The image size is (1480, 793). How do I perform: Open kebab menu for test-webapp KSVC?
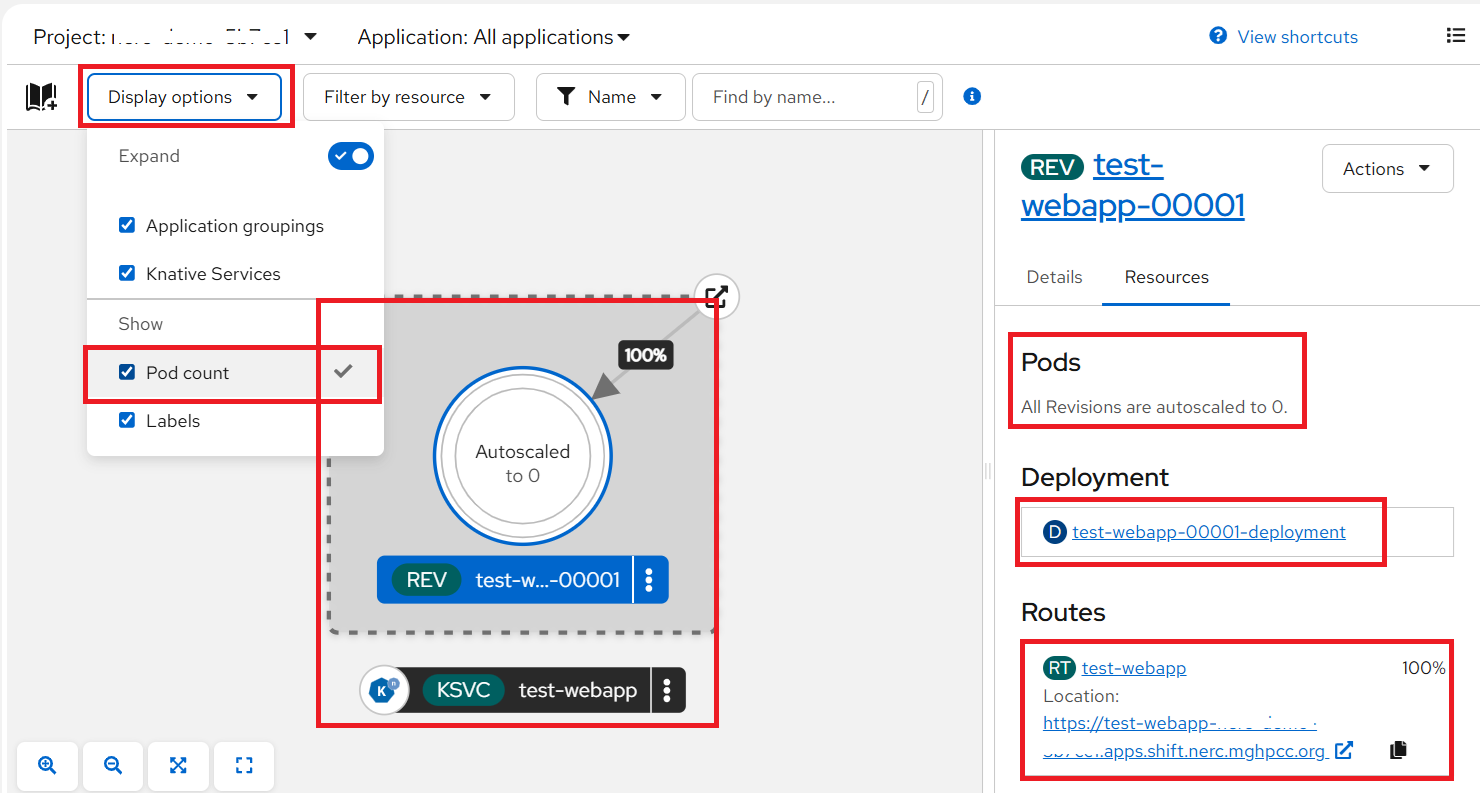667,690
